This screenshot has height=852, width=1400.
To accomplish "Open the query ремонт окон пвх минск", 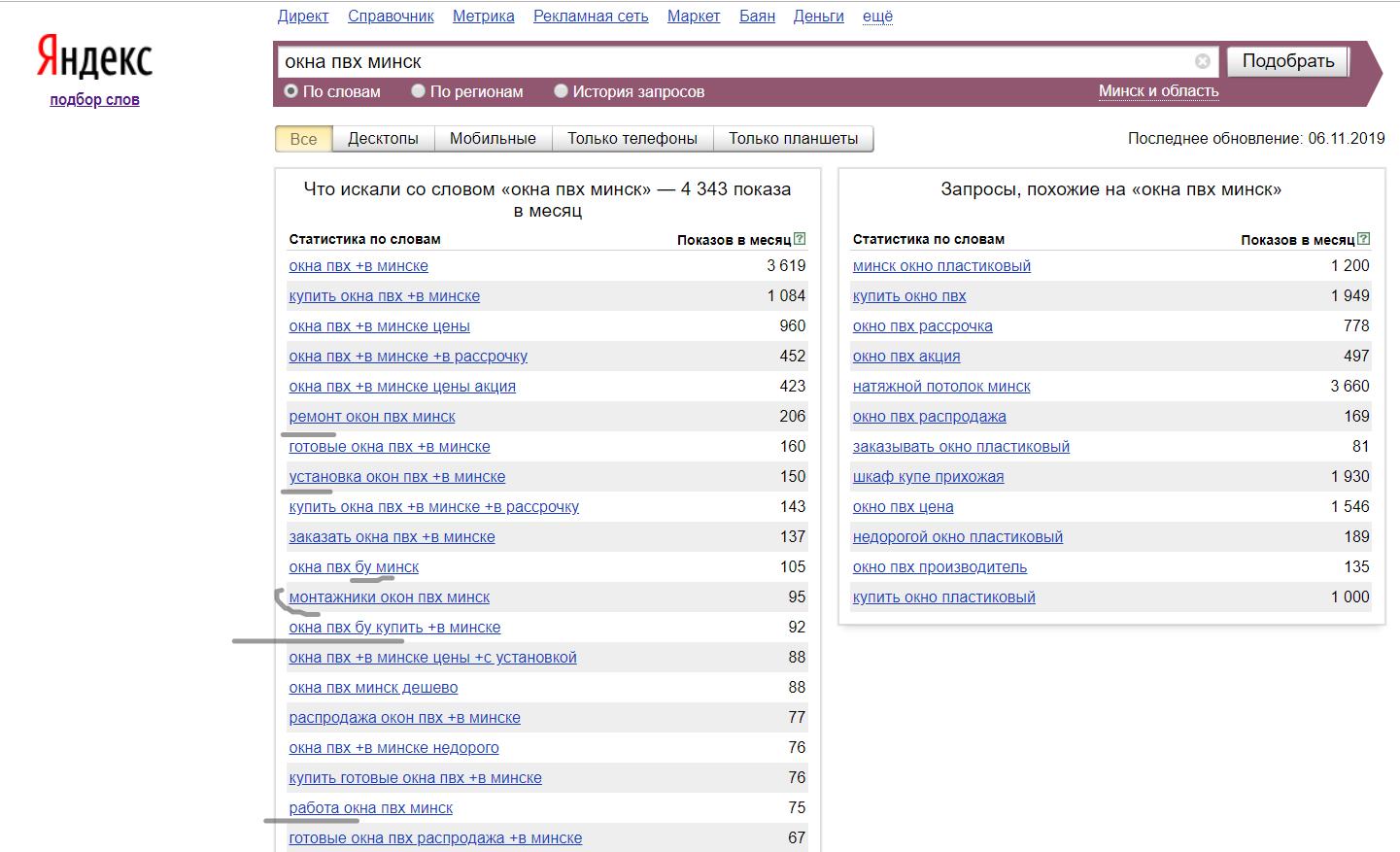I will tap(372, 417).
